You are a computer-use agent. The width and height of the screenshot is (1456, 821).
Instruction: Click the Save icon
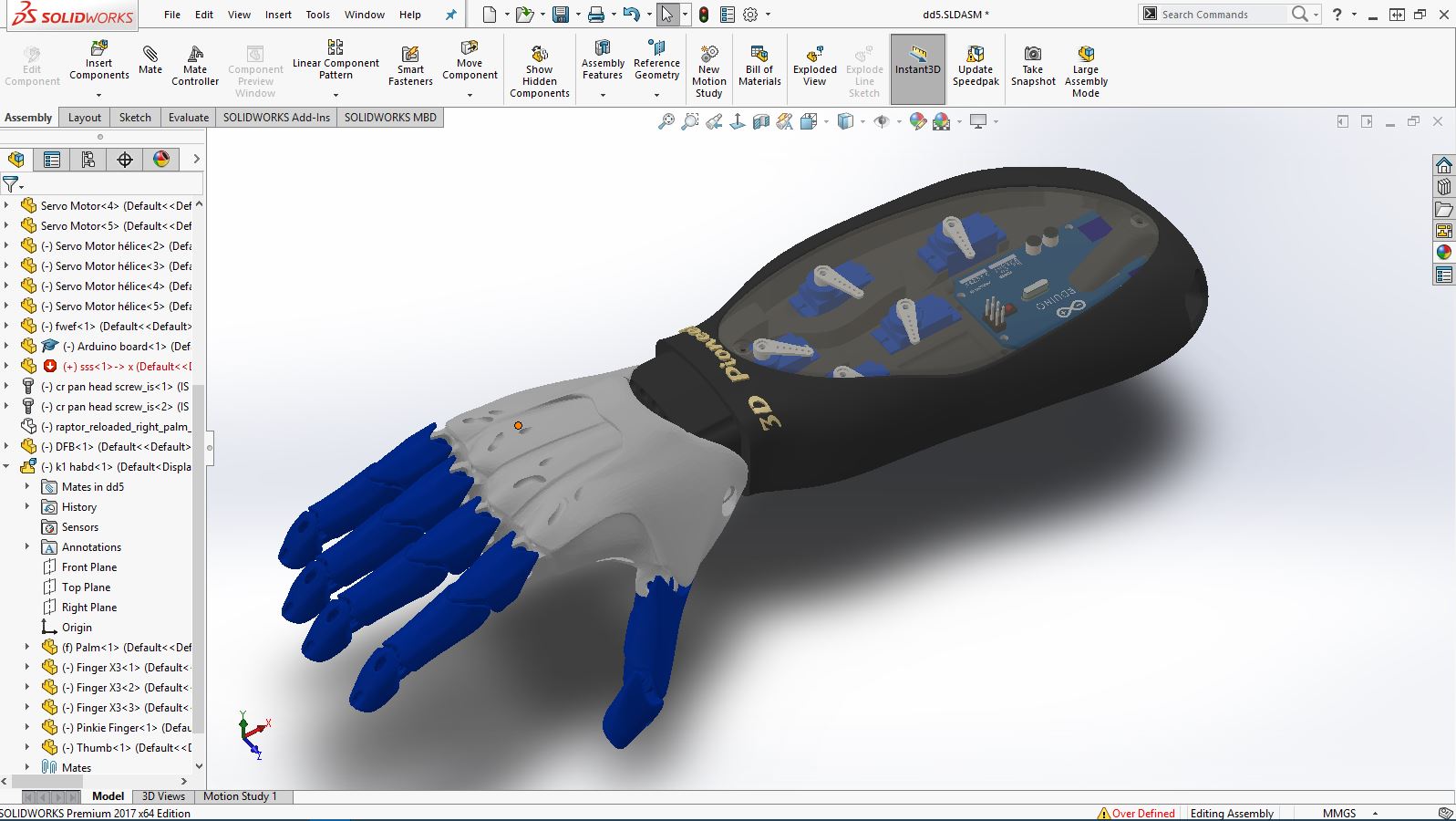(561, 15)
